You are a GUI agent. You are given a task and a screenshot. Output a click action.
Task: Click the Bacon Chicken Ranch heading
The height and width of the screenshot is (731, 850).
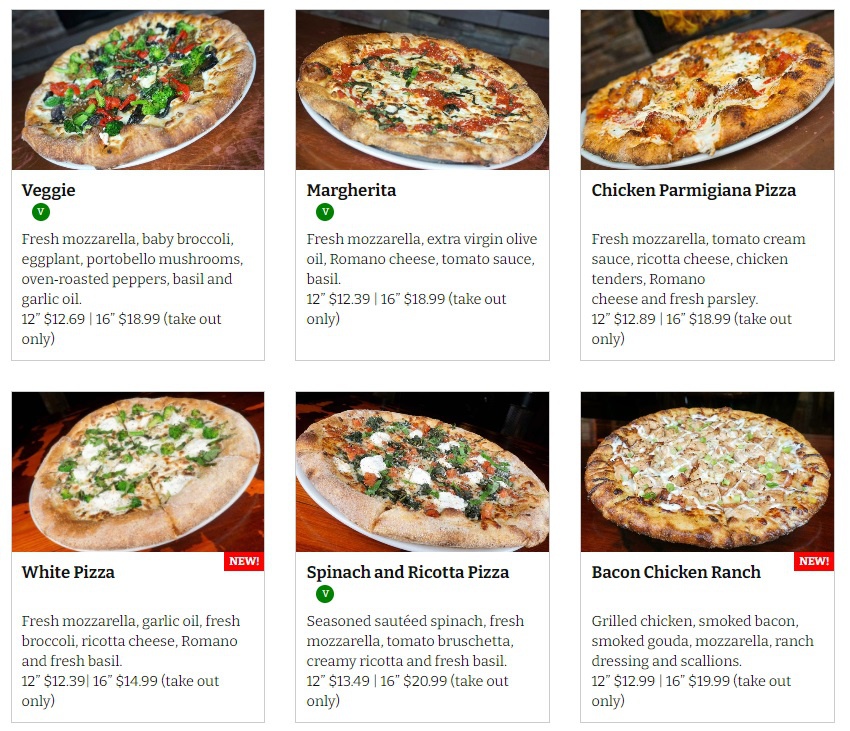pos(676,572)
